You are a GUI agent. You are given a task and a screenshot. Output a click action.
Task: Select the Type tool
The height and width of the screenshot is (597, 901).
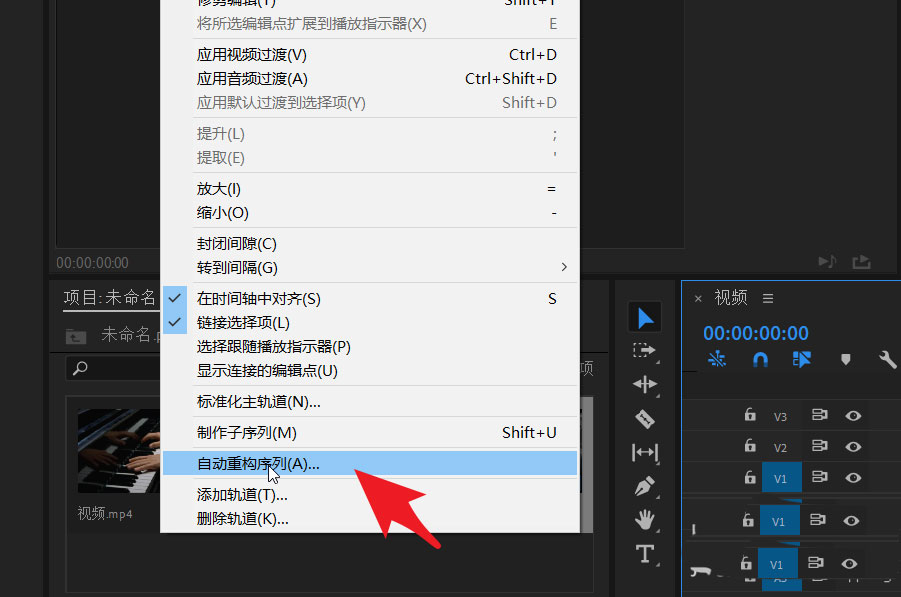point(645,554)
